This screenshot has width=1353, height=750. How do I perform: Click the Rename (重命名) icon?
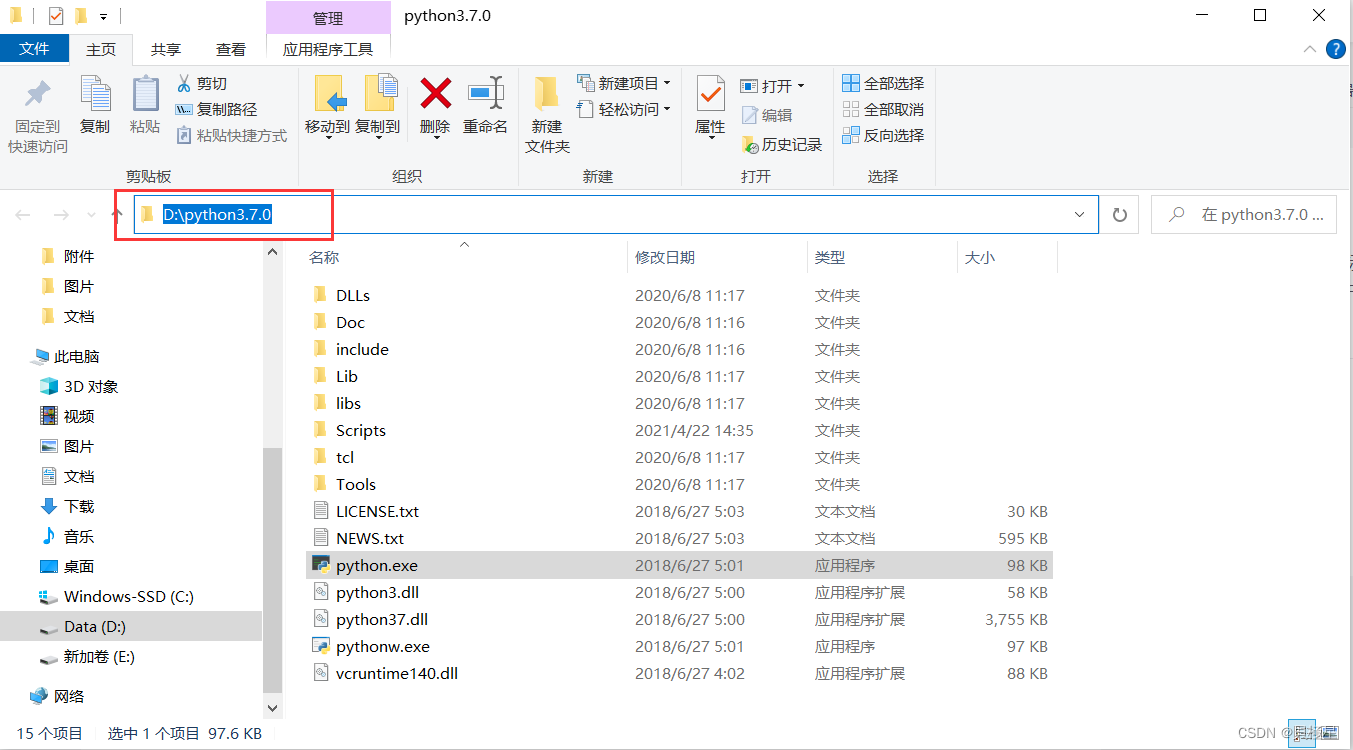pos(485,93)
